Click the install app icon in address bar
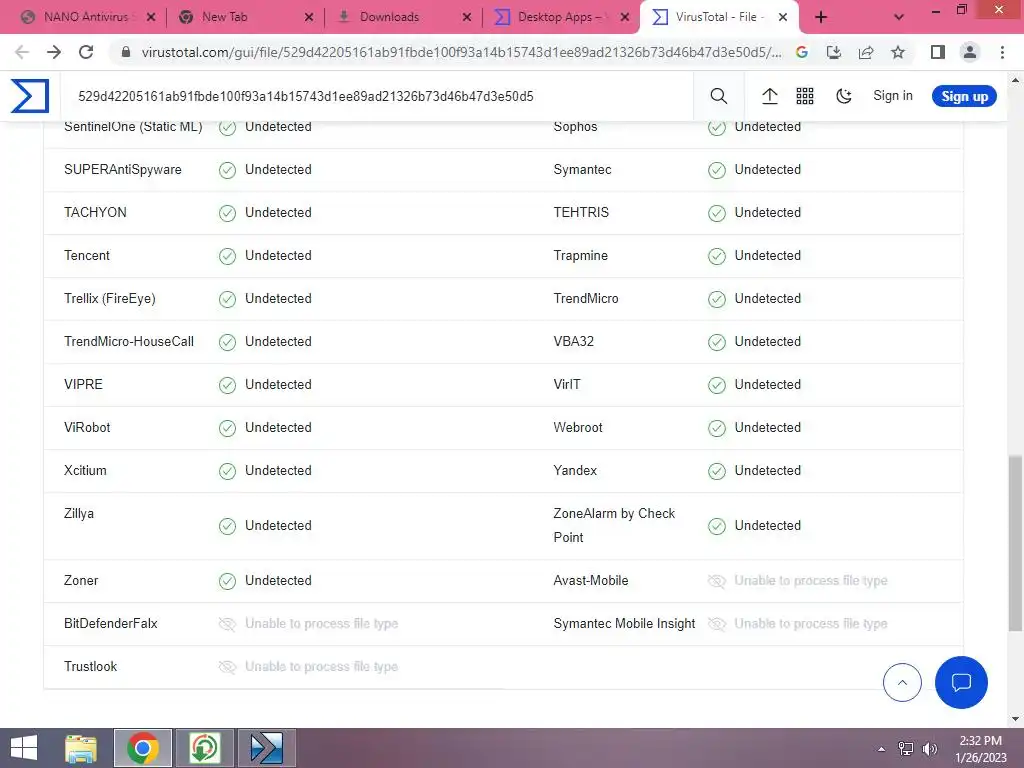 833,52
